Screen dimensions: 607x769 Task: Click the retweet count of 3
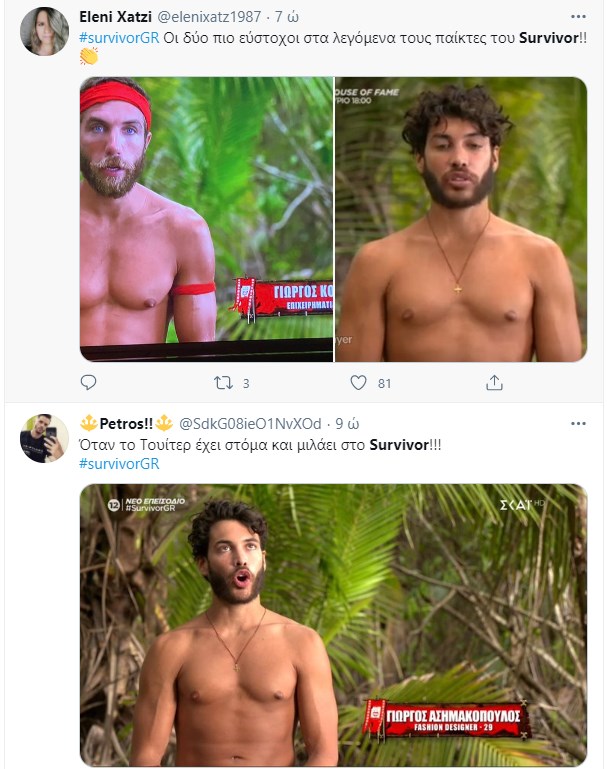point(246,383)
